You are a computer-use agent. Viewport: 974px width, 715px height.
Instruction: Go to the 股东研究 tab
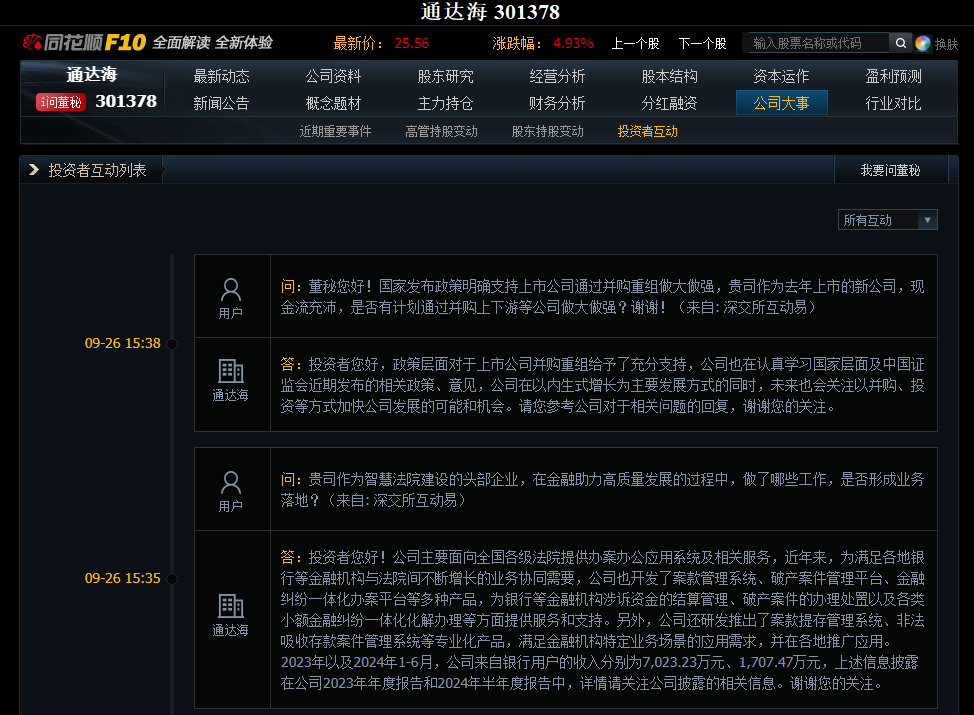(x=445, y=76)
